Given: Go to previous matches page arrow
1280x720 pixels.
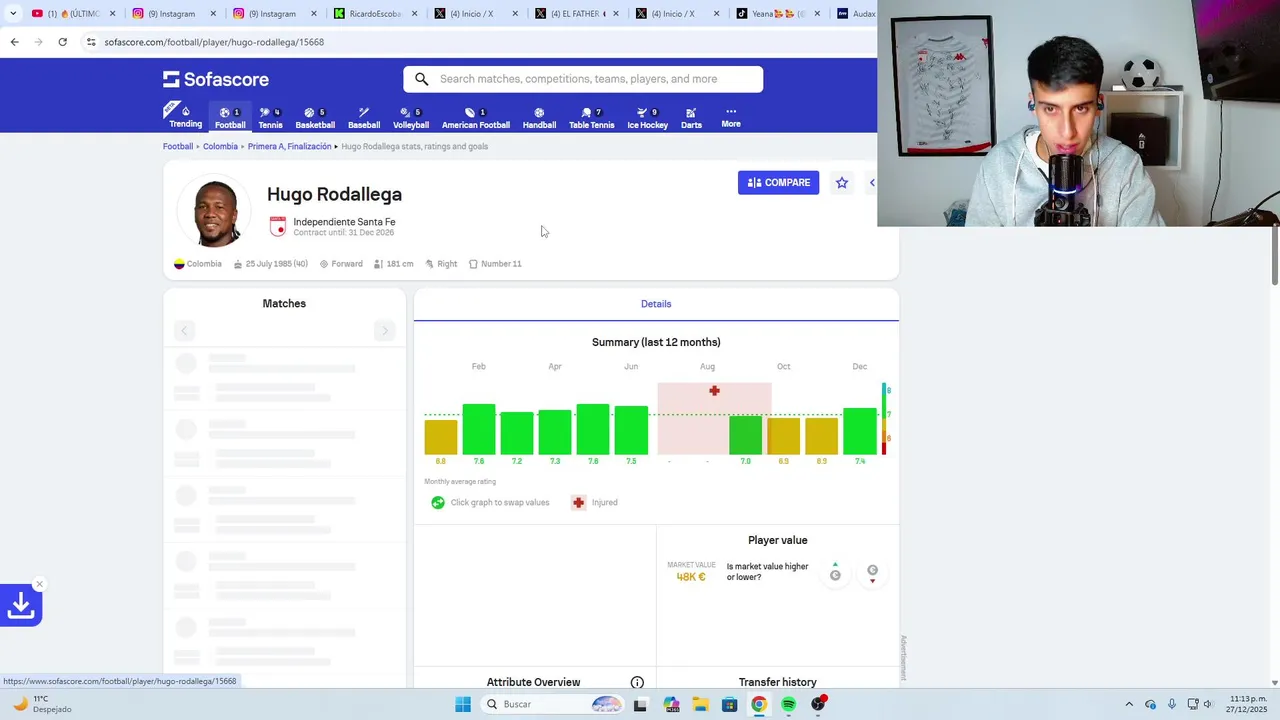Looking at the screenshot, I should pyautogui.click(x=184, y=331).
